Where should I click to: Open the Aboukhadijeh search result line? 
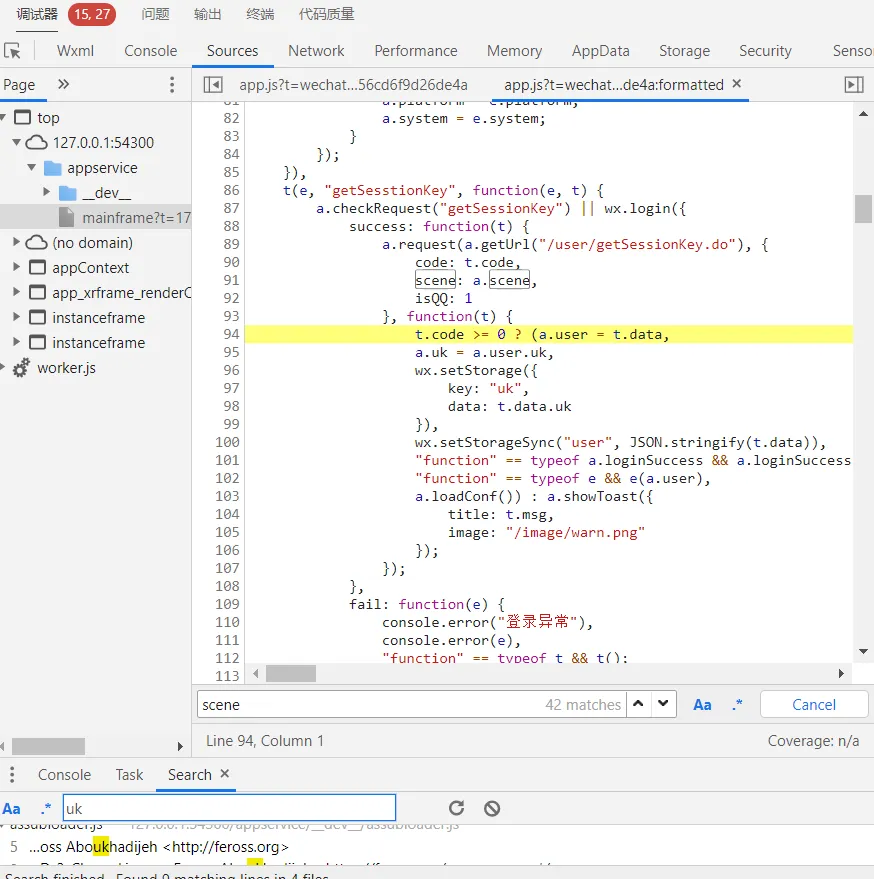pos(159,846)
